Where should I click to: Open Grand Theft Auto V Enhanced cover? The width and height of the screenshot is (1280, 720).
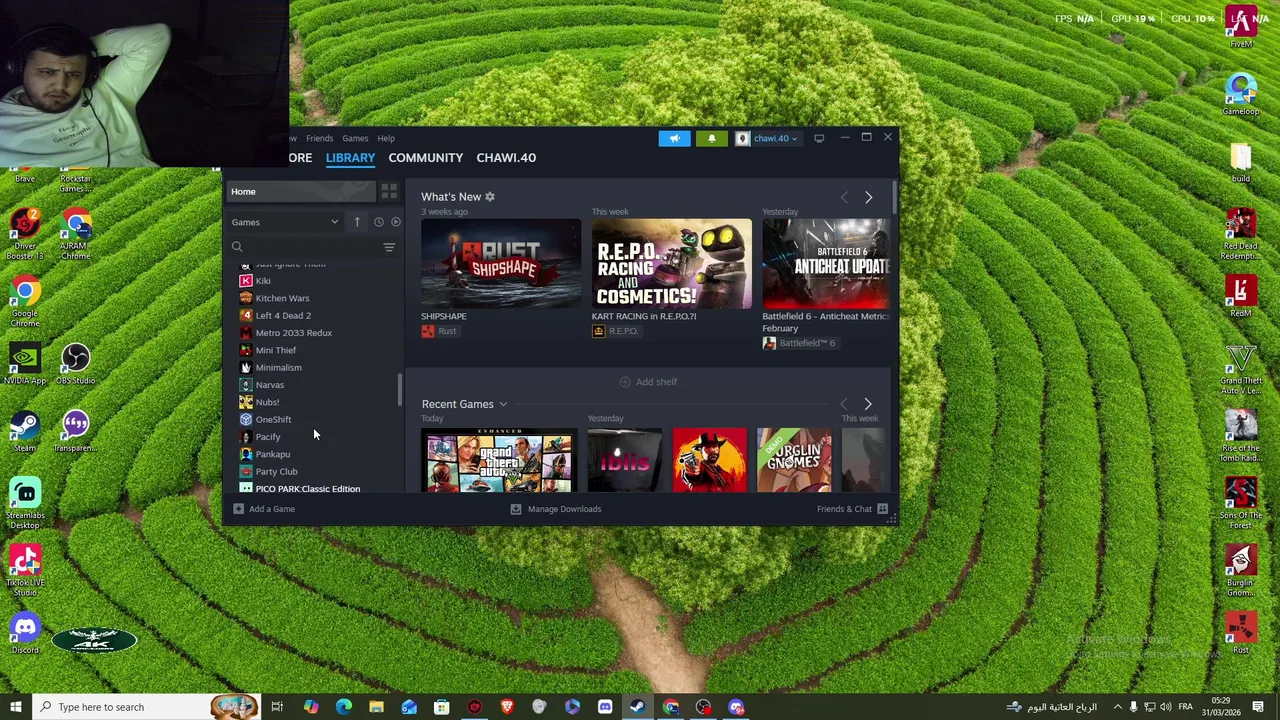click(499, 460)
